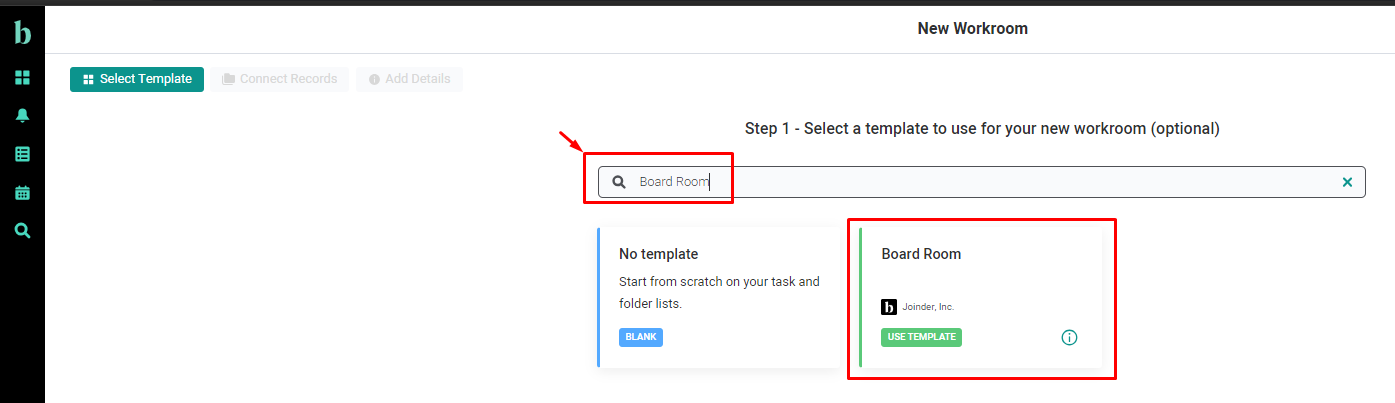The height and width of the screenshot is (403, 1395).
Task: Open the table list icon in sidebar
Action: click(22, 154)
